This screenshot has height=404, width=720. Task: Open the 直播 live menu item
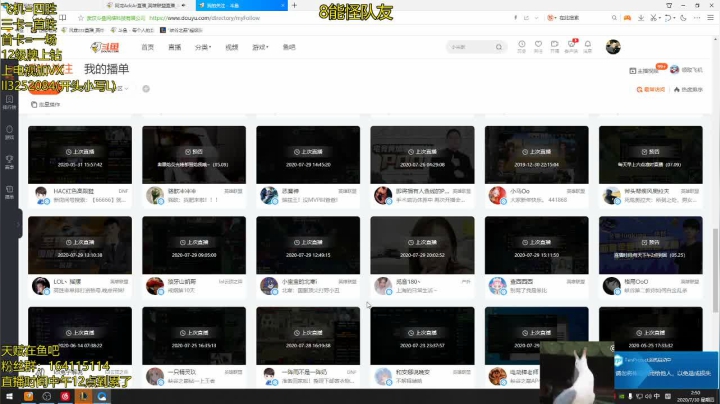pos(174,47)
